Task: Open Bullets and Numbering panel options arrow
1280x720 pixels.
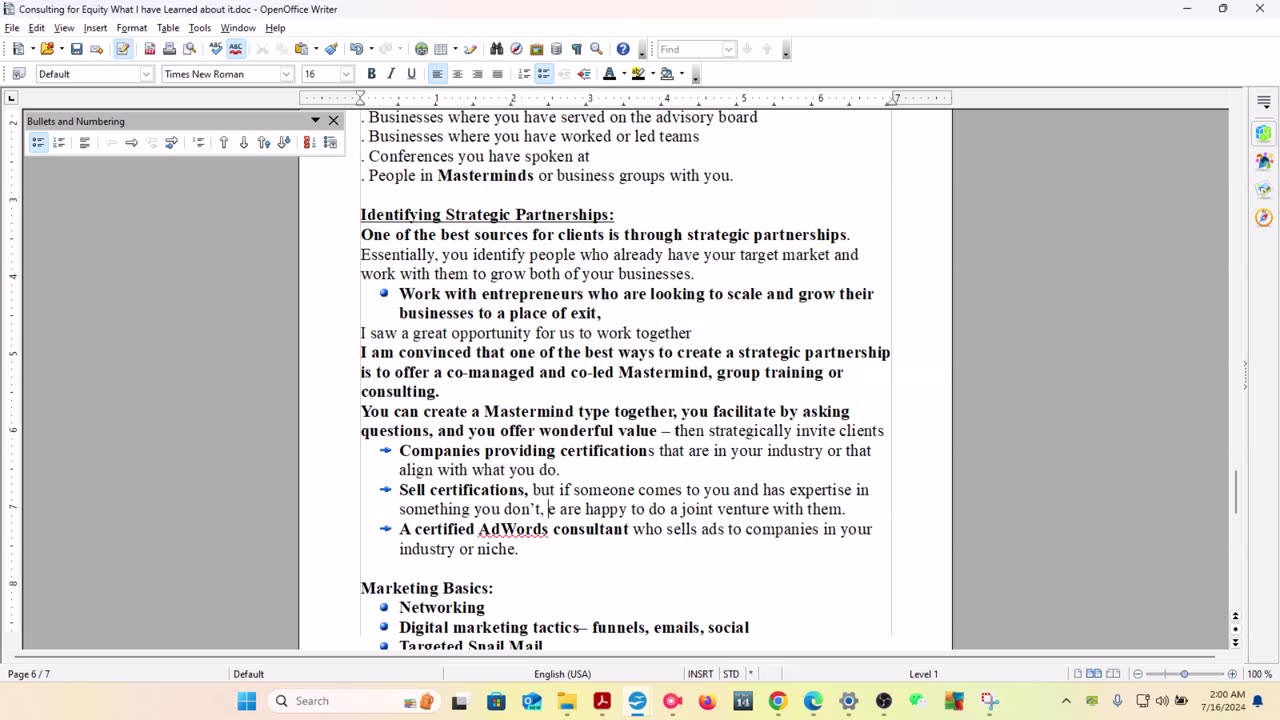Action: [315, 121]
